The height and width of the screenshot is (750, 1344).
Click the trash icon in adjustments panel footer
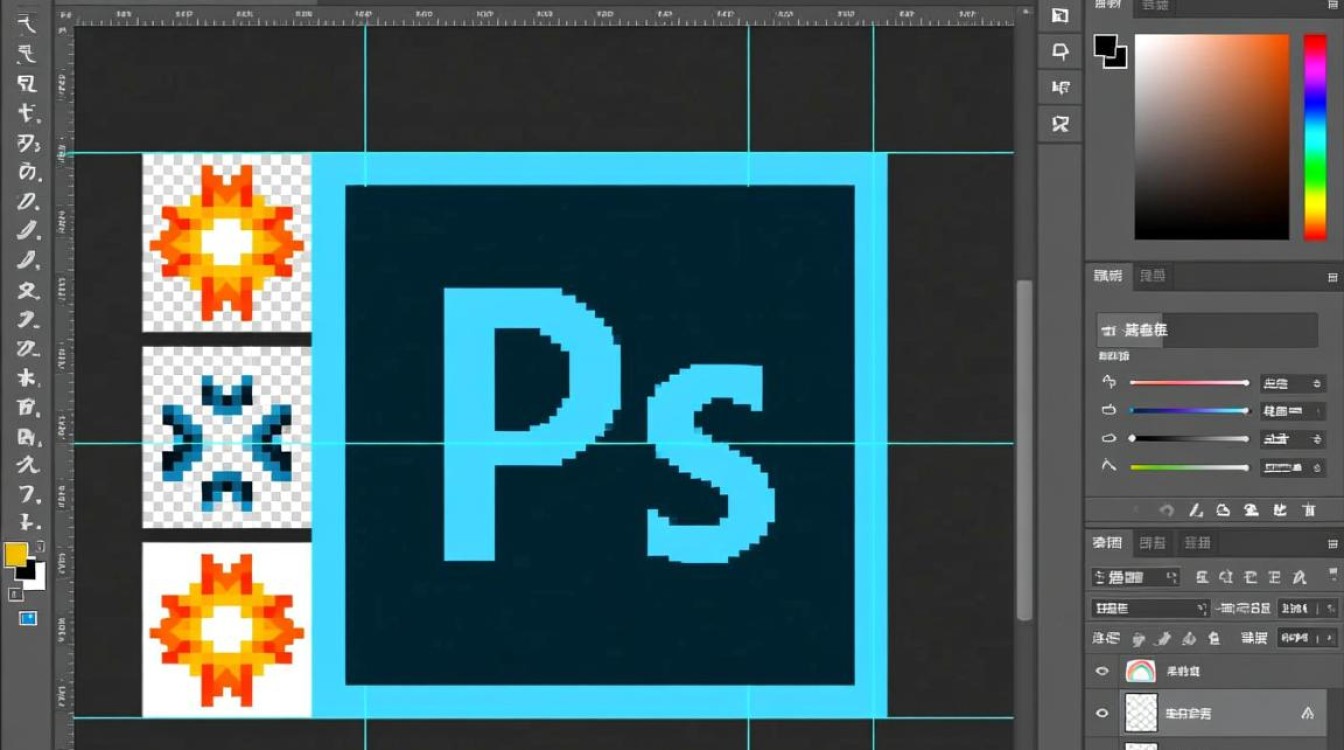coord(1309,511)
